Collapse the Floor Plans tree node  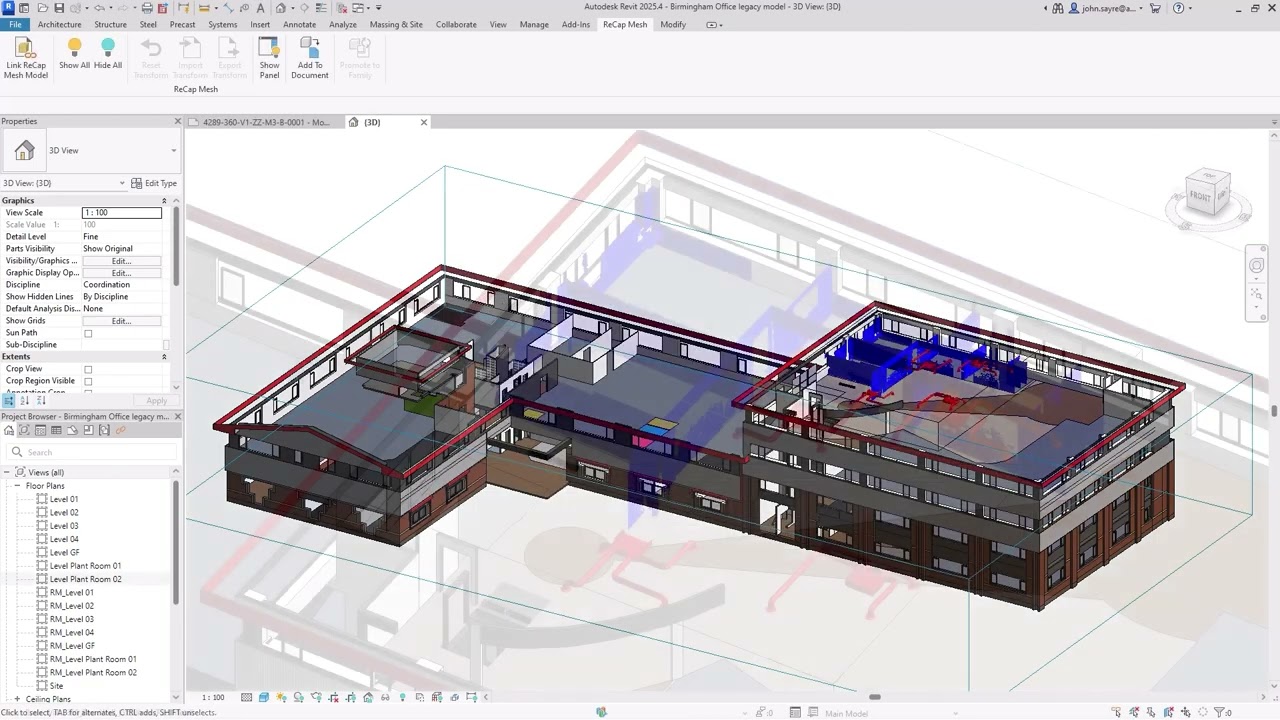[17, 486]
